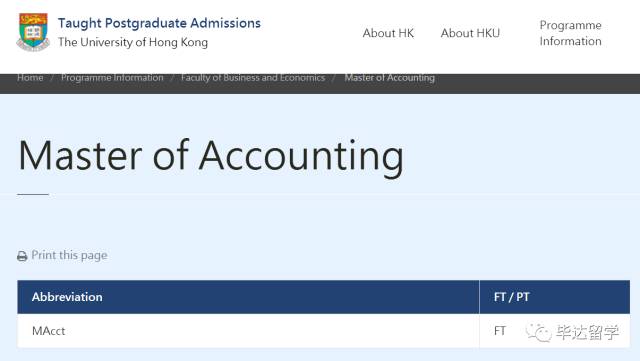
Task: Click the FT / PT column header
Action: 555,297
